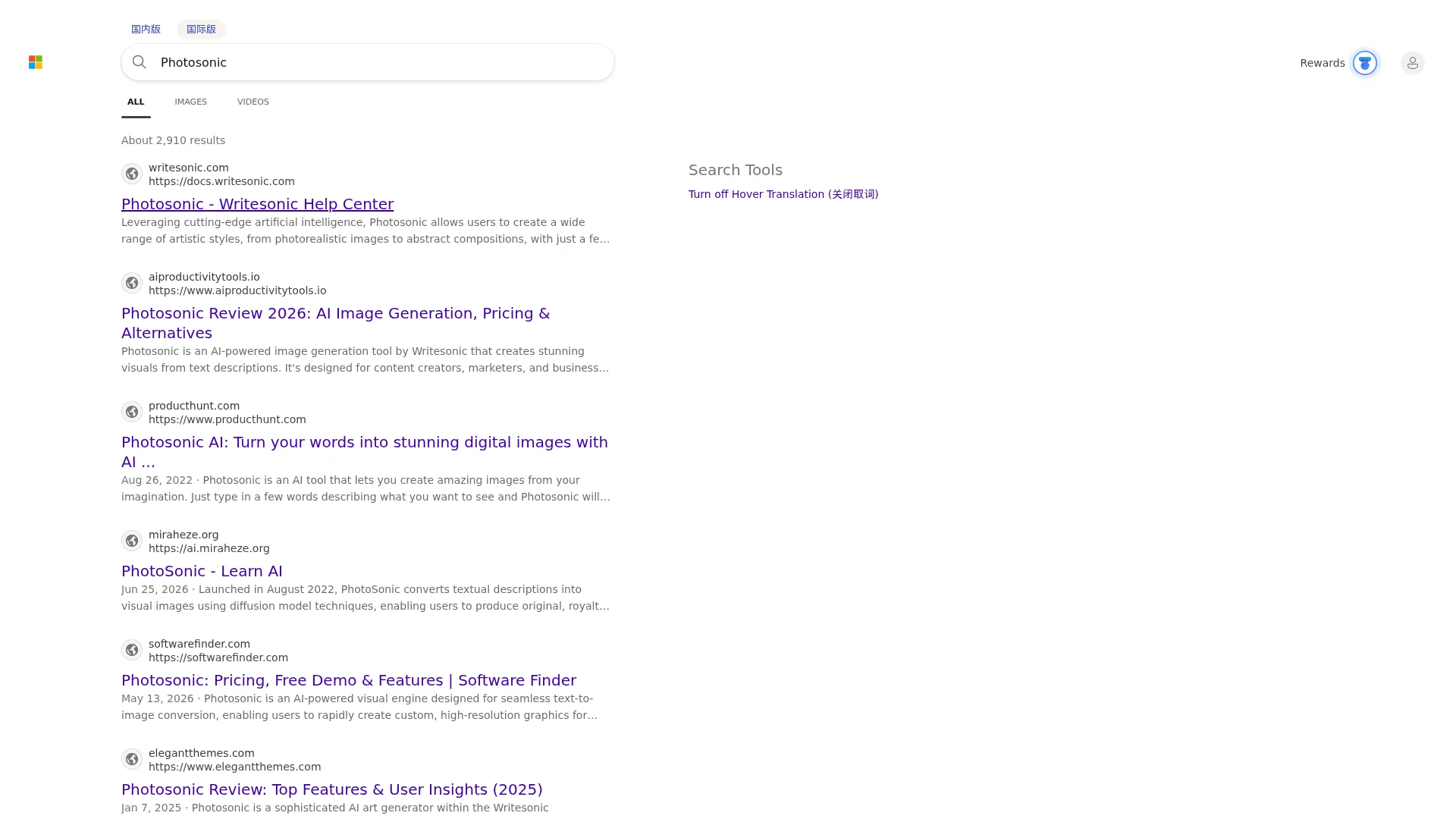This screenshot has width=1456, height=819.
Task: Open Photosonic - Writesonic Help Center result
Action: (257, 204)
